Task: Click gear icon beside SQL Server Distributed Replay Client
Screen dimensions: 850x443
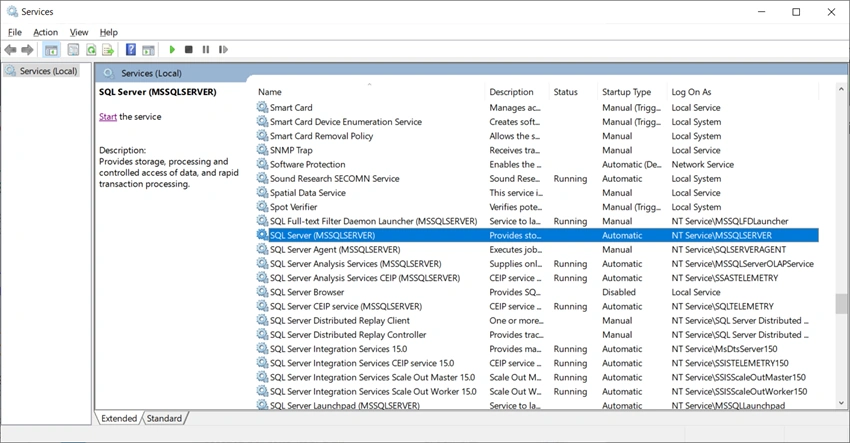Action: (x=262, y=320)
